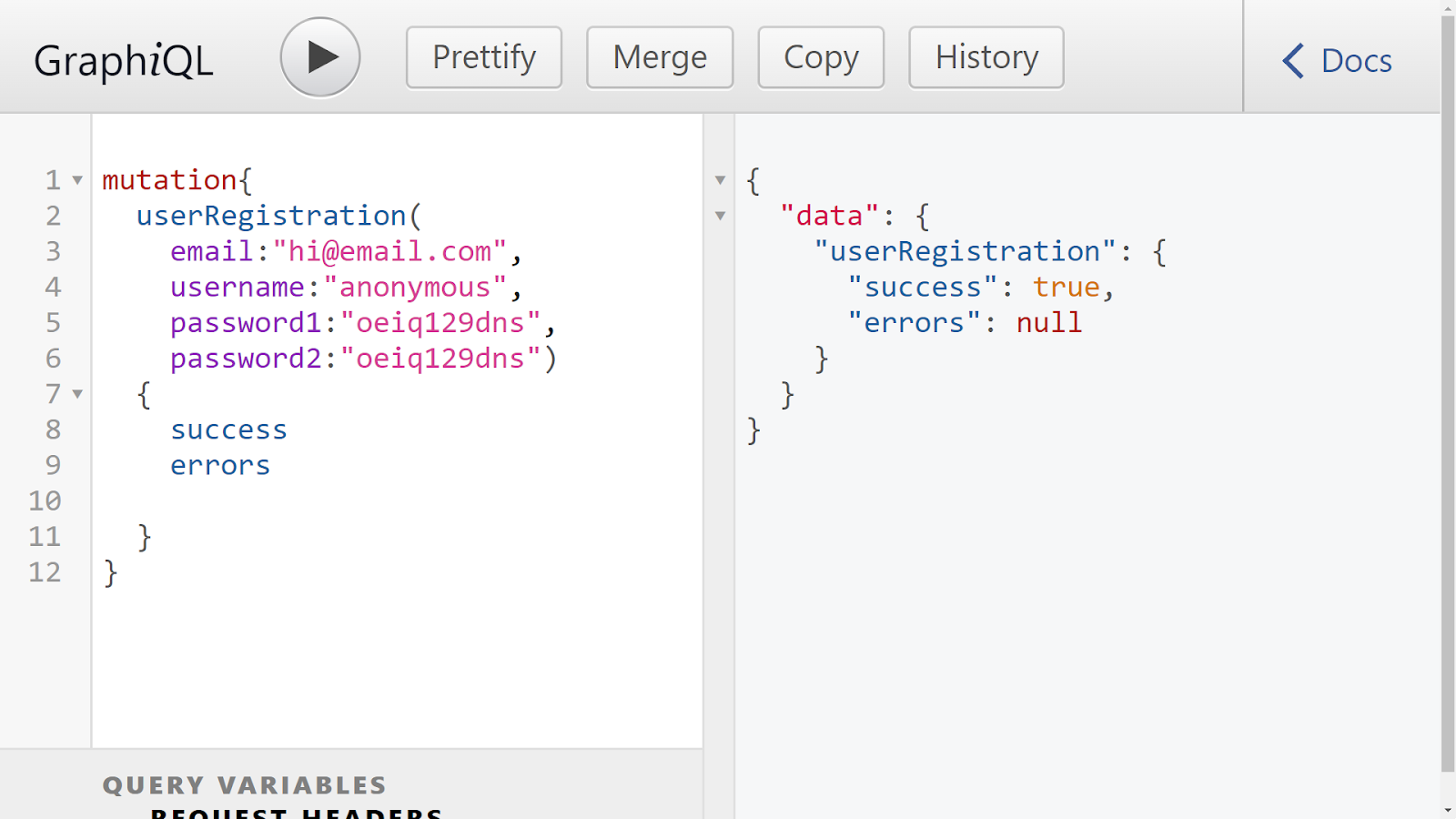
Task: Run the mutation with the play button
Action: 319,56
